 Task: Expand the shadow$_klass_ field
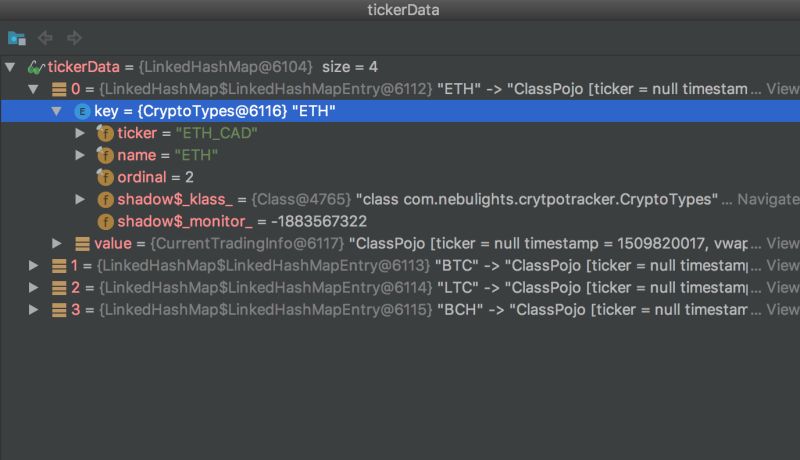(x=80, y=199)
